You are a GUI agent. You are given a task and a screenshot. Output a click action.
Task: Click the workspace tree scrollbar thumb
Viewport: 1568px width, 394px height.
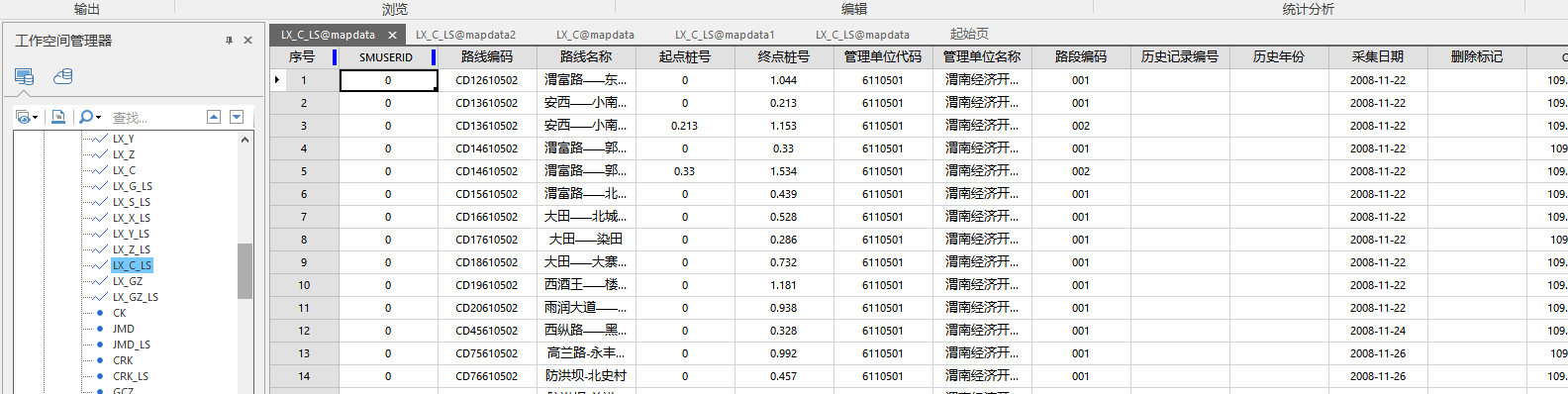pyautogui.click(x=245, y=270)
